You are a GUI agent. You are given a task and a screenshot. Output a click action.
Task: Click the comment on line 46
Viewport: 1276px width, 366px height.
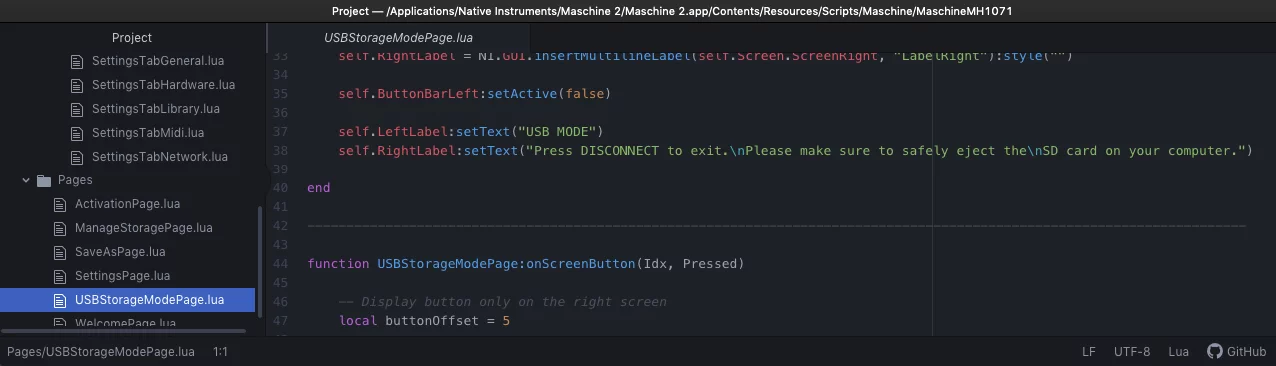(503, 302)
